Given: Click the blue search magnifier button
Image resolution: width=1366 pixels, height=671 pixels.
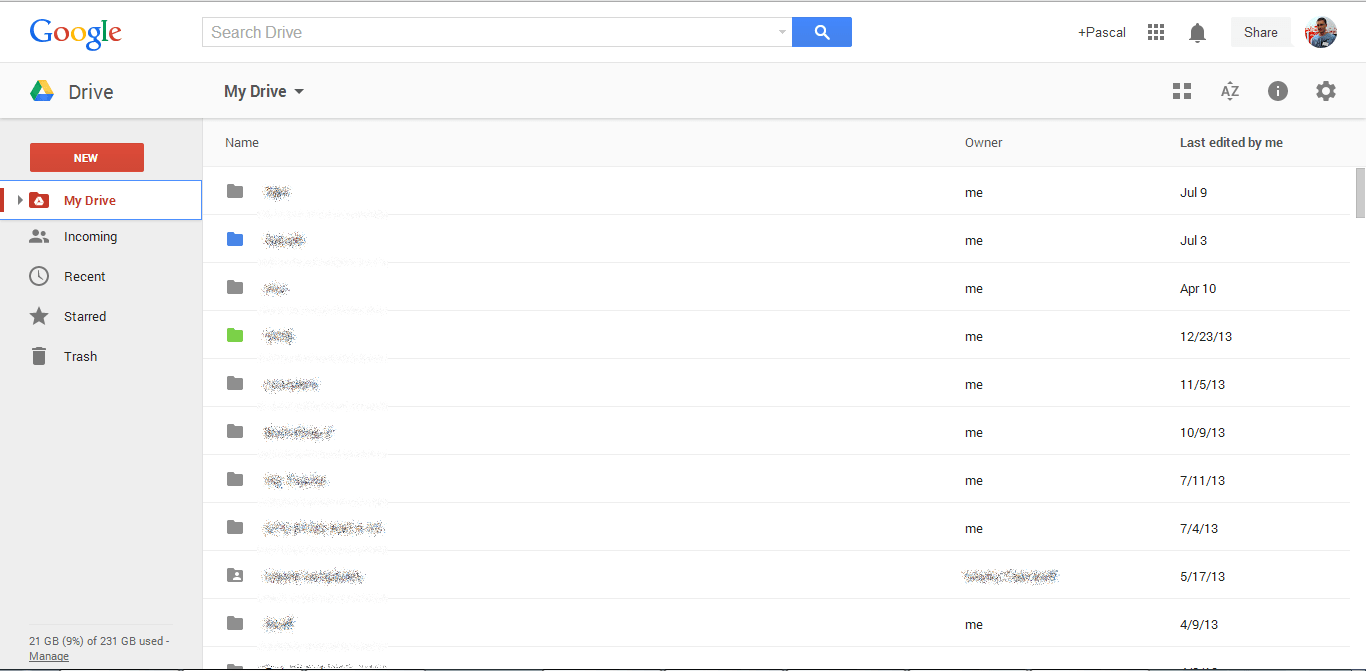Looking at the screenshot, I should [821, 32].
